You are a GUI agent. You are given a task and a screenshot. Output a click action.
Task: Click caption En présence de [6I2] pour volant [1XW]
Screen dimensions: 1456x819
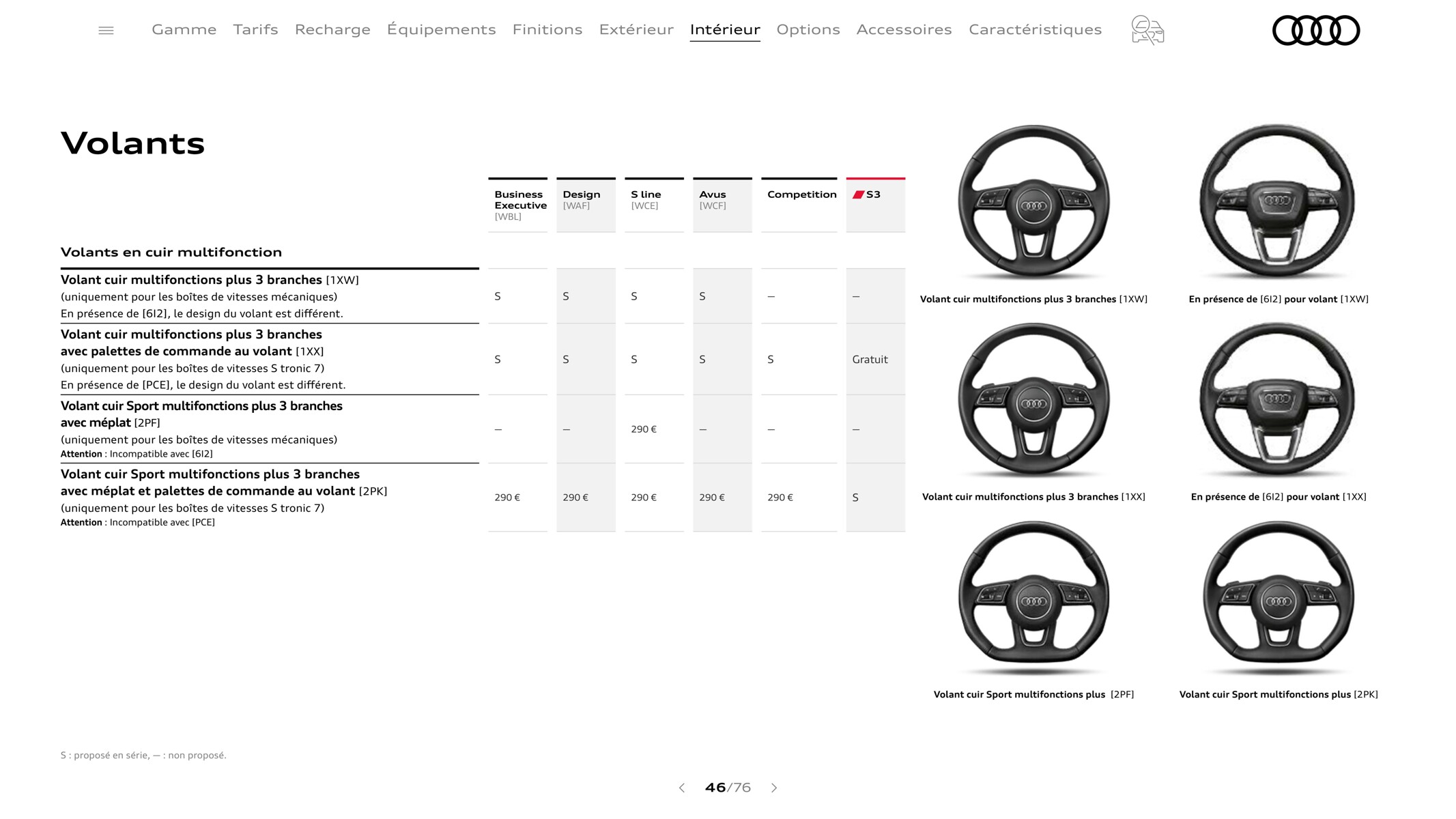pyautogui.click(x=1279, y=299)
